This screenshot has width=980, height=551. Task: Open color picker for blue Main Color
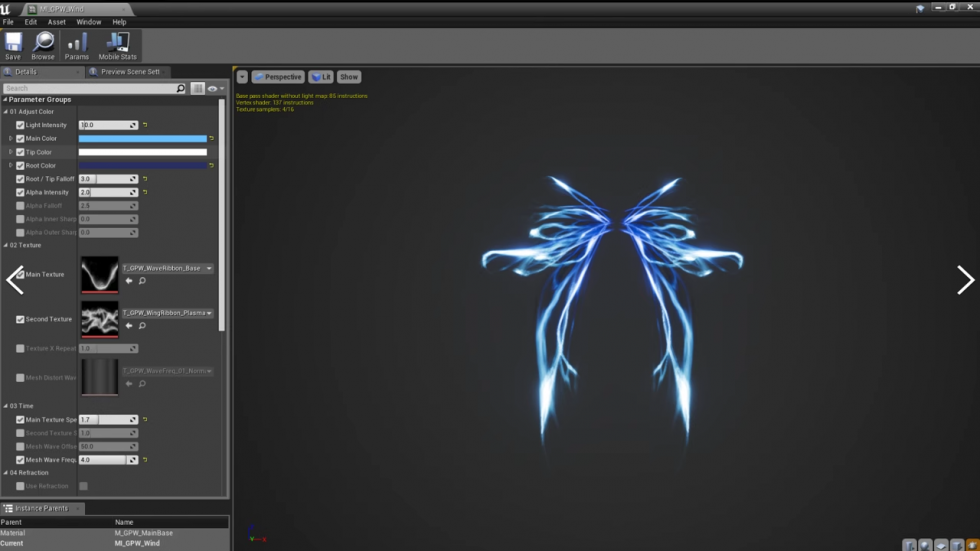coord(142,139)
